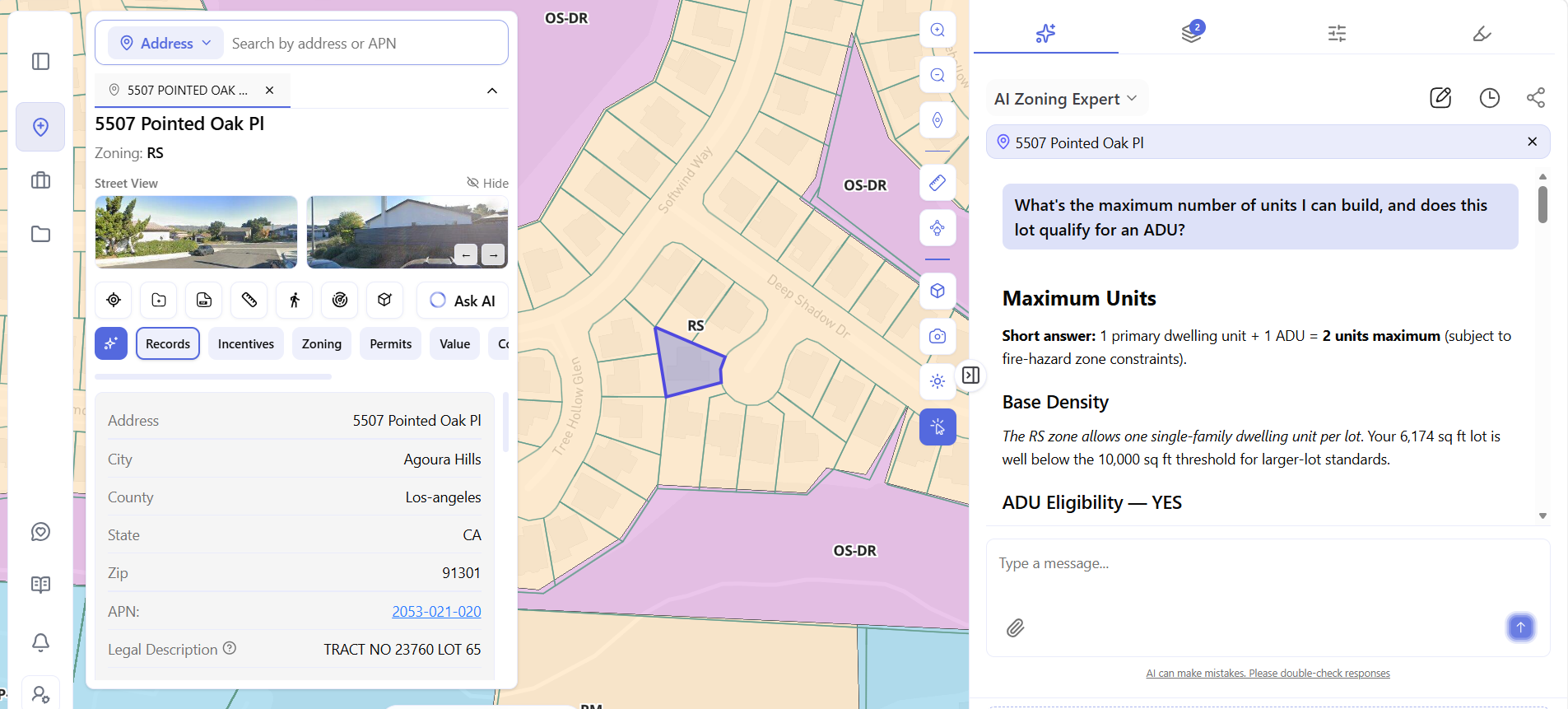The width and height of the screenshot is (1568, 709).
Task: Switch to the AI sparkle tab
Action: [1045, 34]
